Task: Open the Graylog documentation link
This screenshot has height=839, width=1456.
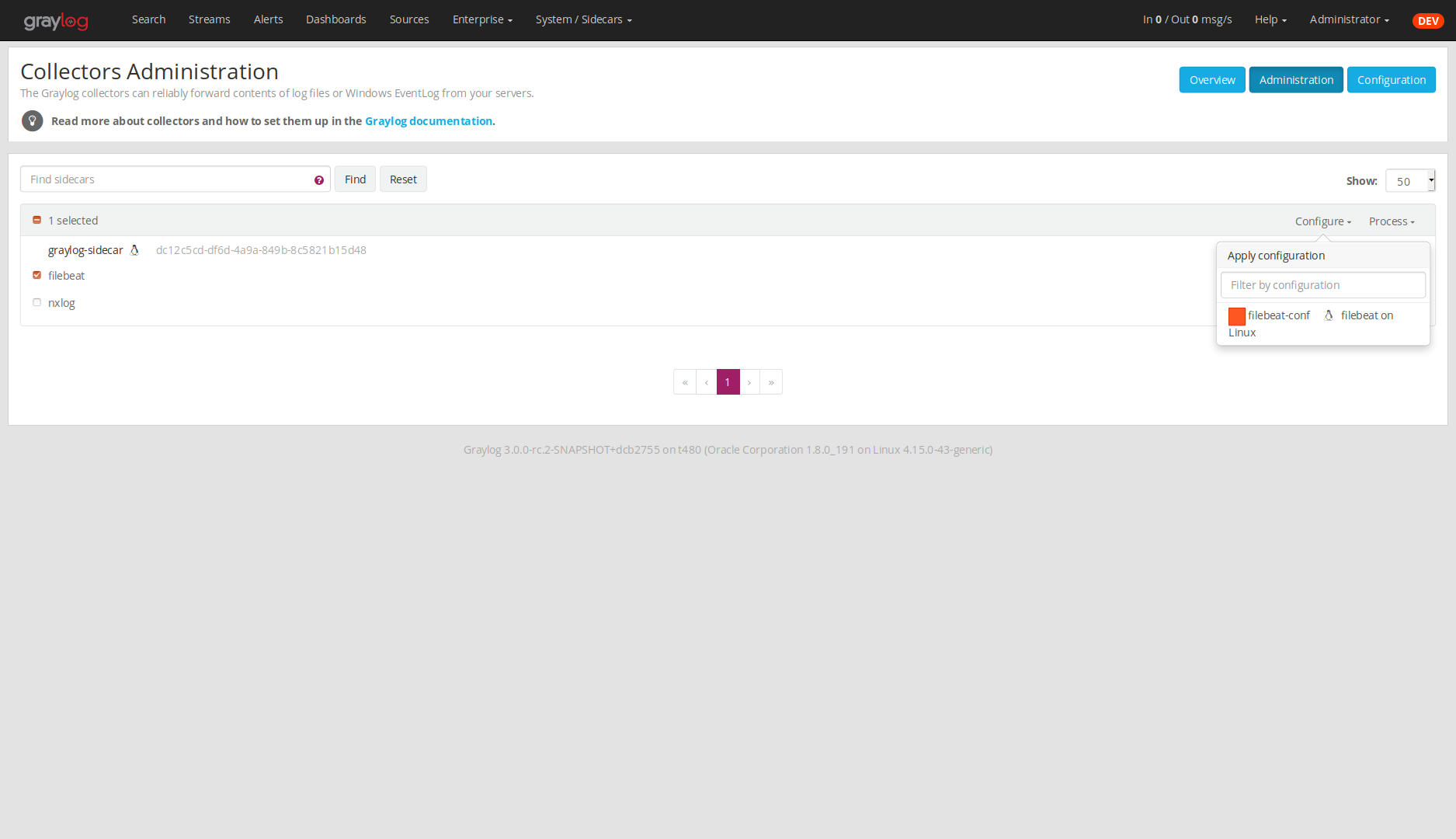Action: pyautogui.click(x=429, y=121)
